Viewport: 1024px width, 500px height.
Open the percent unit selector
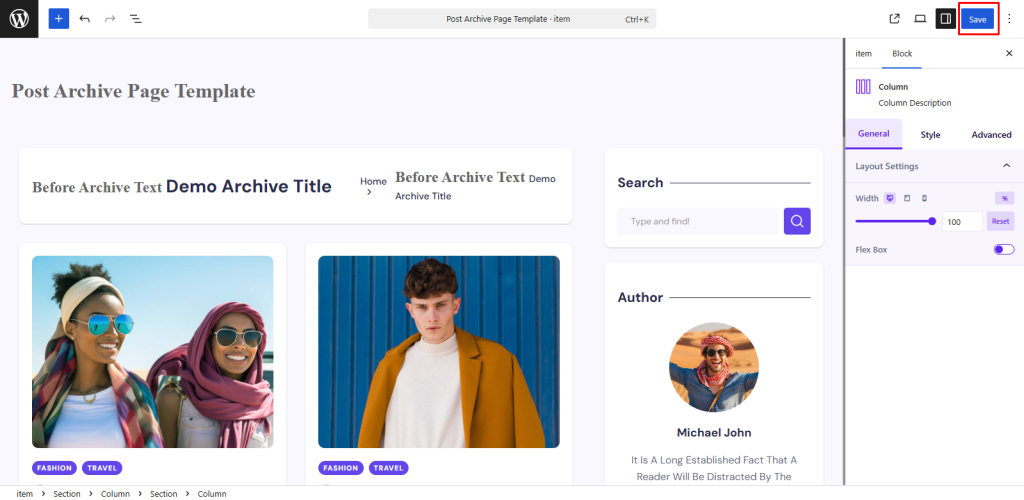(x=1004, y=198)
